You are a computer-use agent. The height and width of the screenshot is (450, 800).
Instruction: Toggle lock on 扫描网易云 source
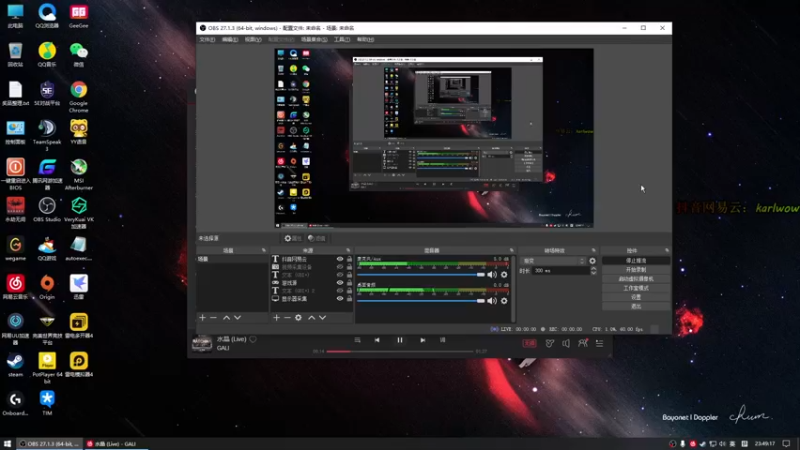(349, 259)
